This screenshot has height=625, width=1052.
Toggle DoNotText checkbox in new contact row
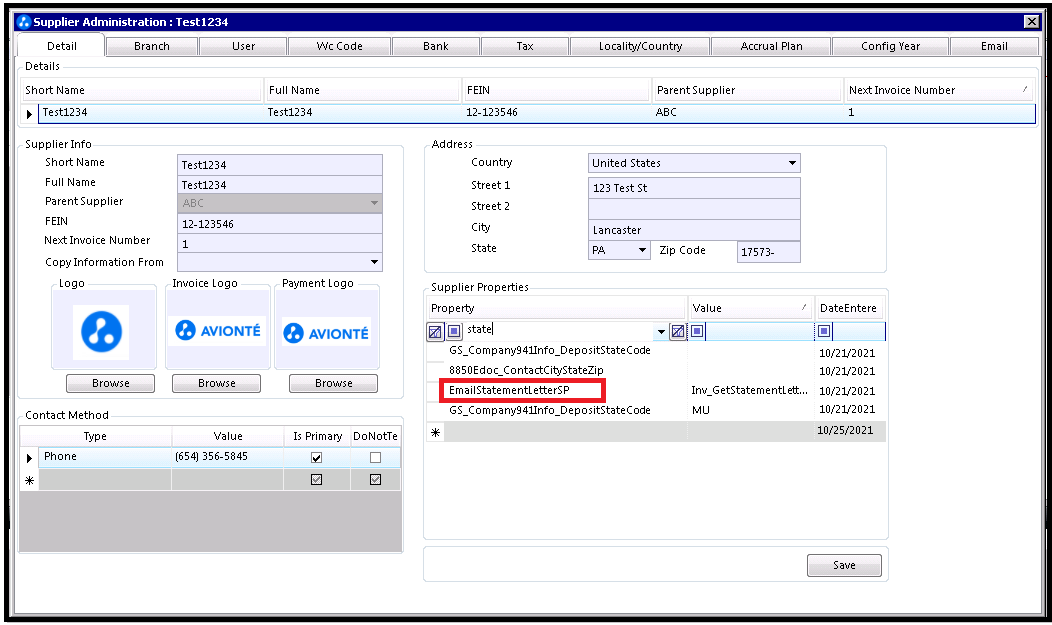(x=376, y=479)
